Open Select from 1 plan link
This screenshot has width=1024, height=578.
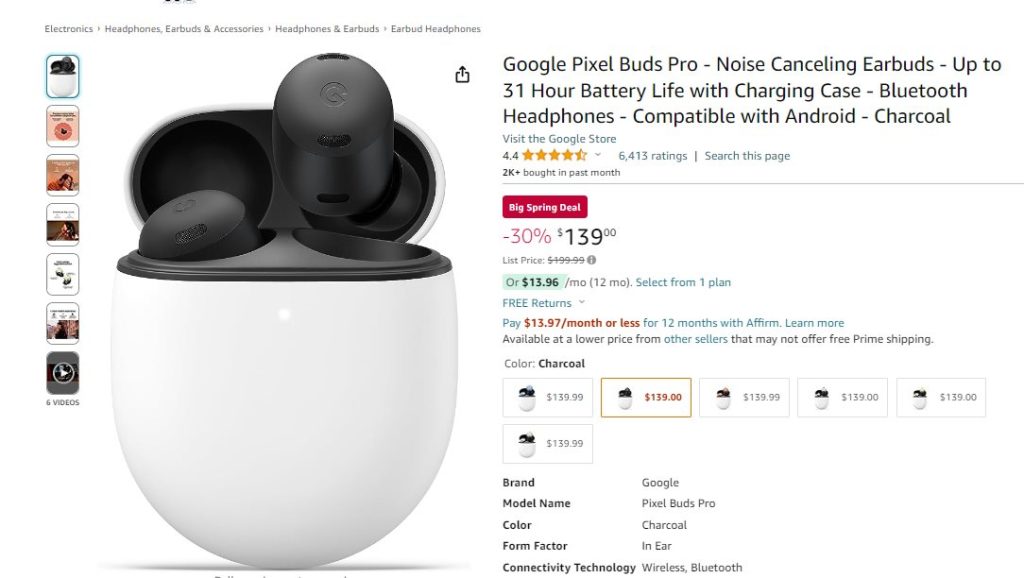coord(683,282)
